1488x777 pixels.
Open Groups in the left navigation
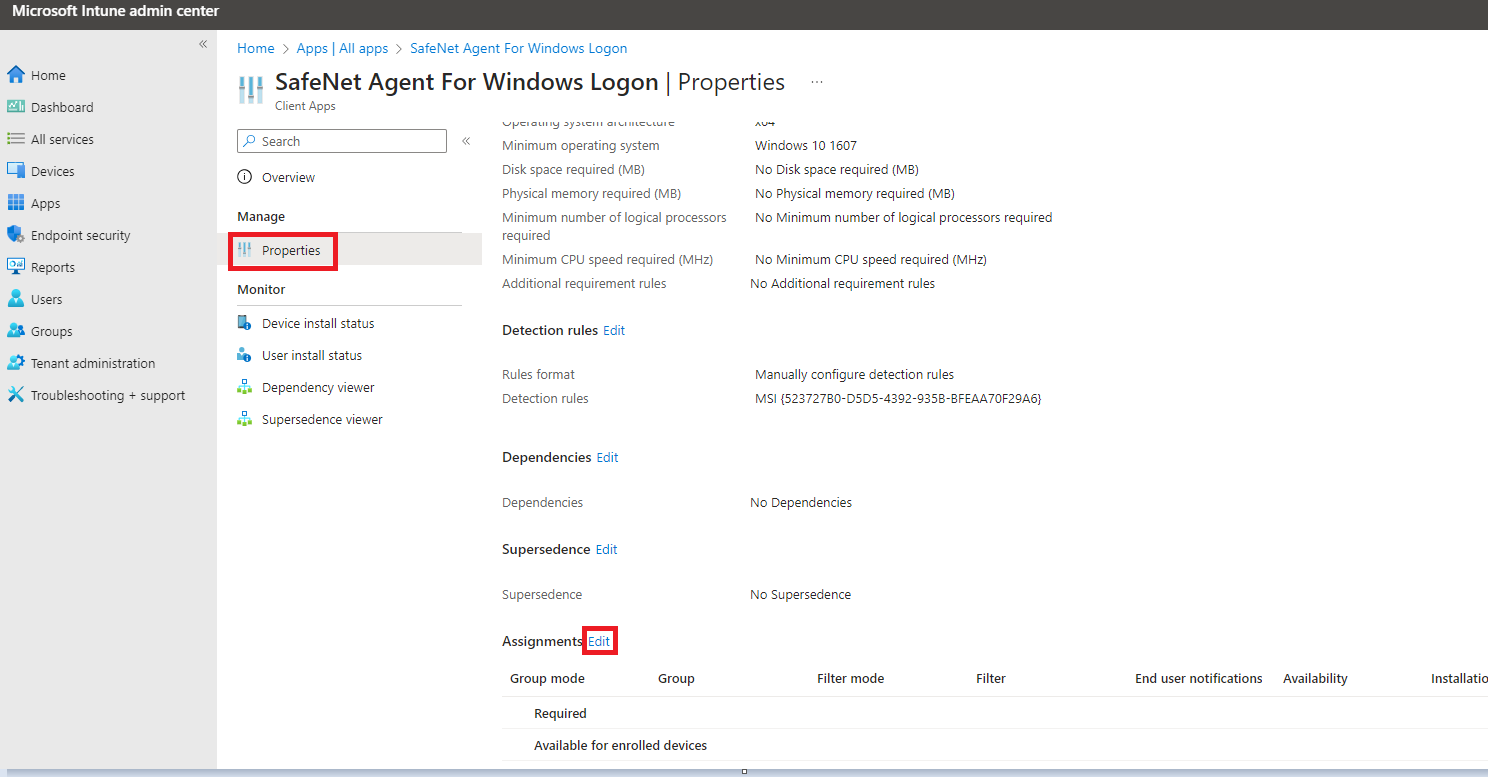52,331
